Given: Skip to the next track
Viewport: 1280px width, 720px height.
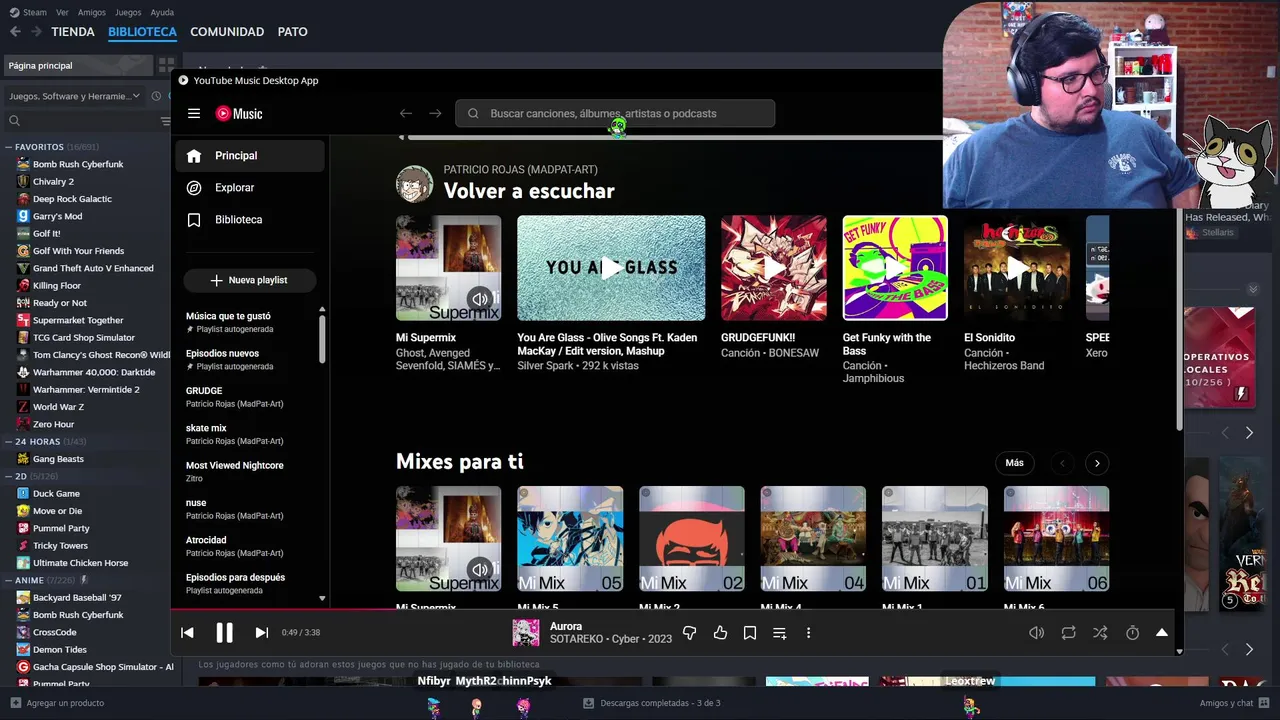Looking at the screenshot, I should click(x=261, y=633).
